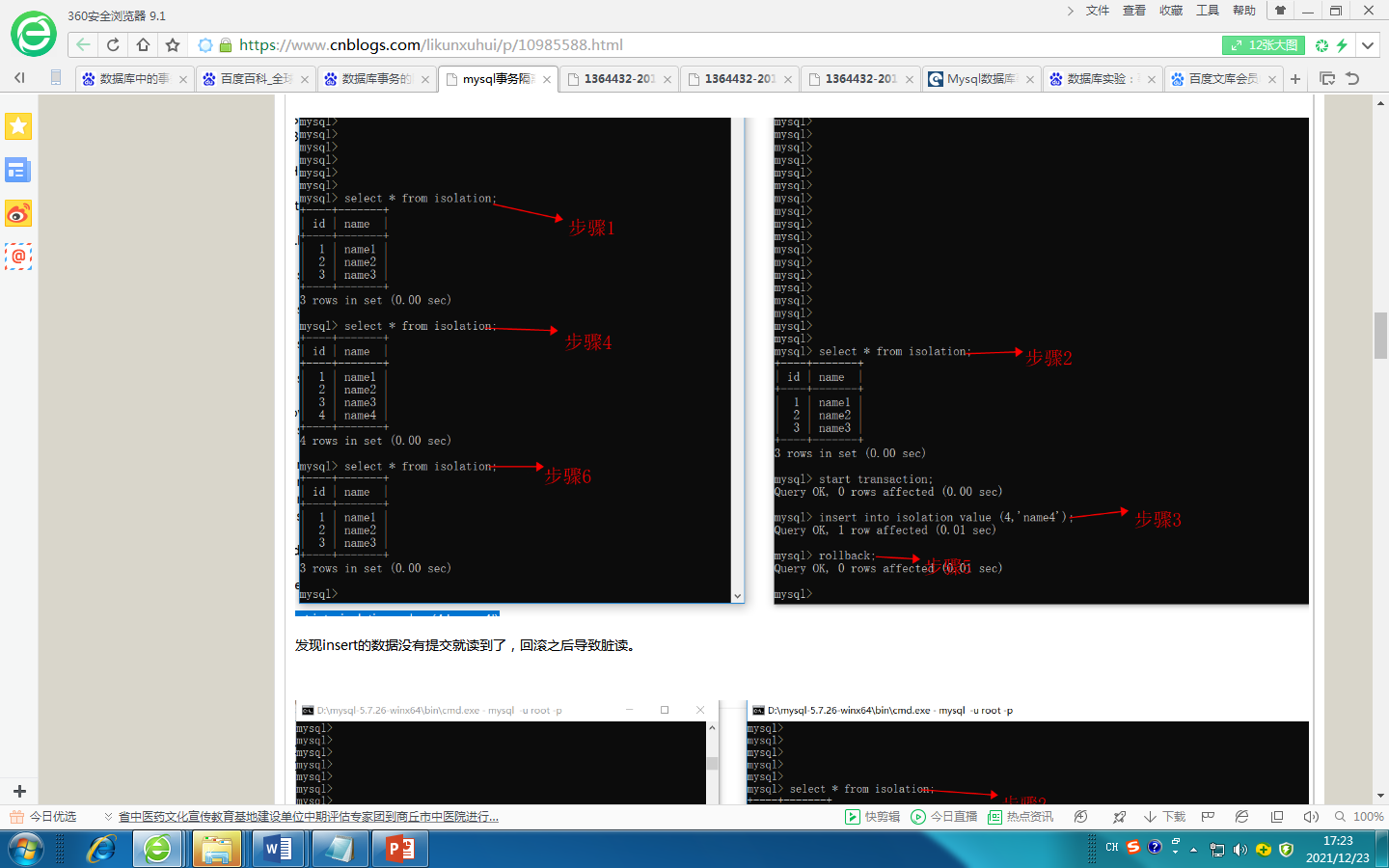Click the cnblogs URL address field
The image size is (1389, 868).
tap(431, 45)
